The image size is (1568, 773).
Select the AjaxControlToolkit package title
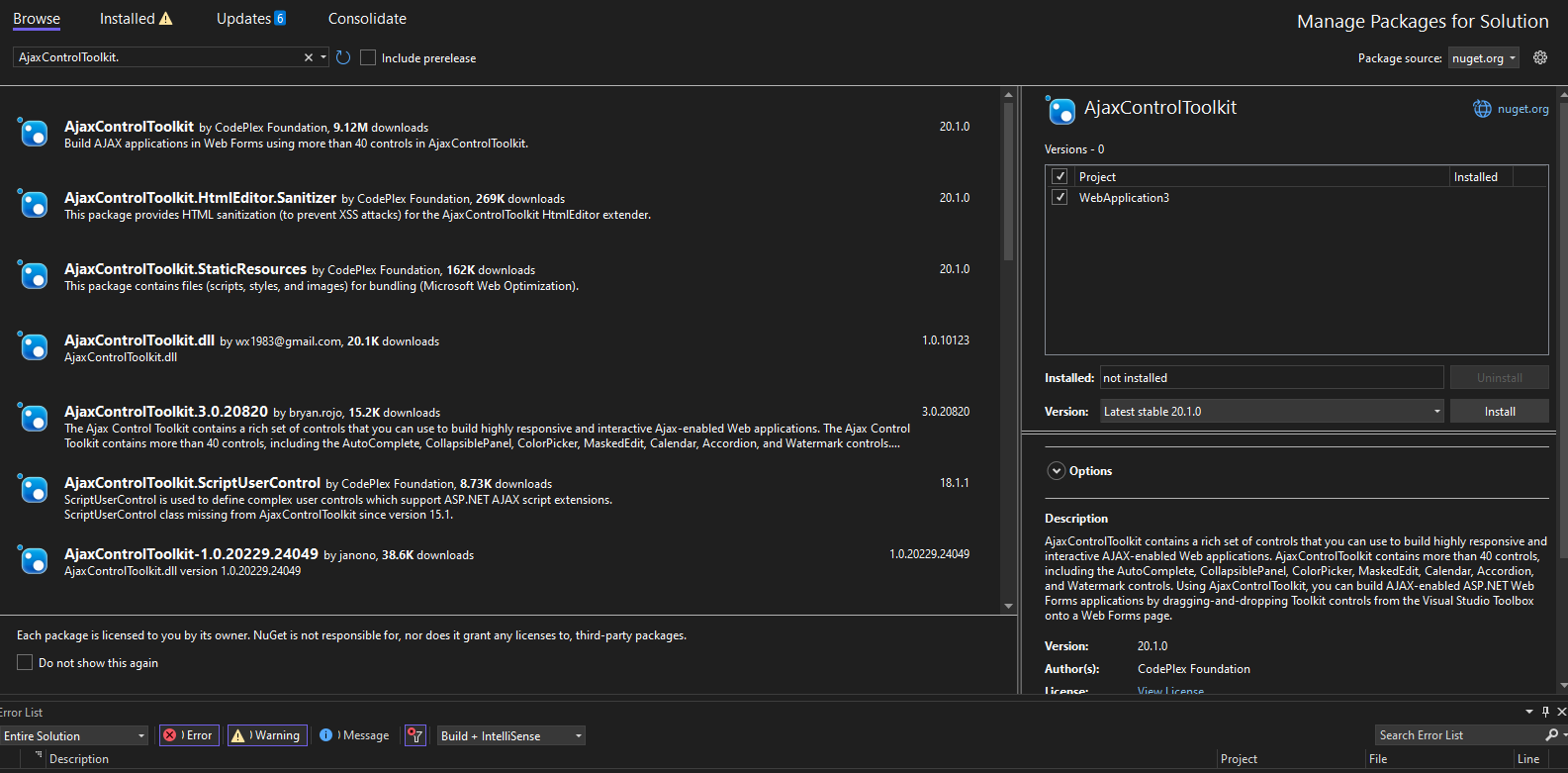129,126
